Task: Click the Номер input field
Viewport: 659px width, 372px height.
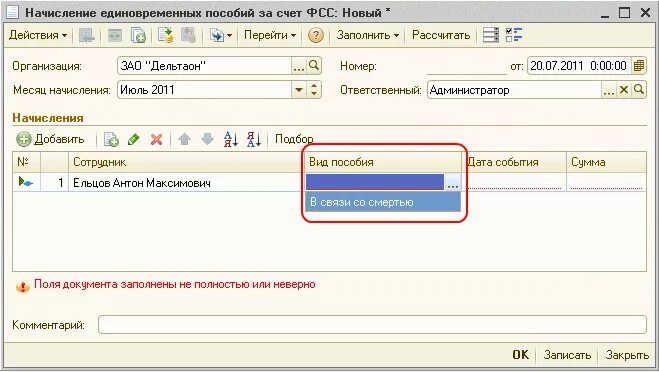Action: coord(467,66)
